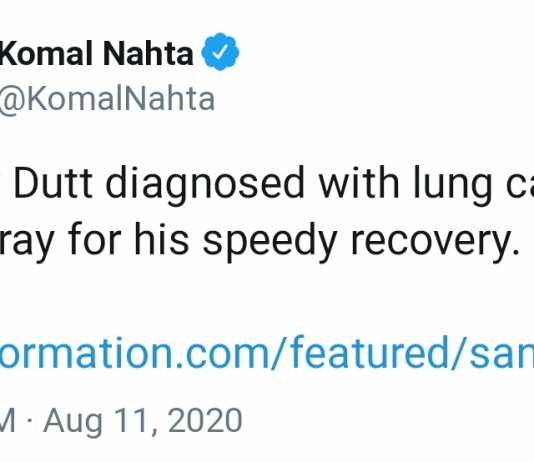Open the ormation.com/featured article link
The height and width of the screenshot is (462, 534).
click(267, 352)
